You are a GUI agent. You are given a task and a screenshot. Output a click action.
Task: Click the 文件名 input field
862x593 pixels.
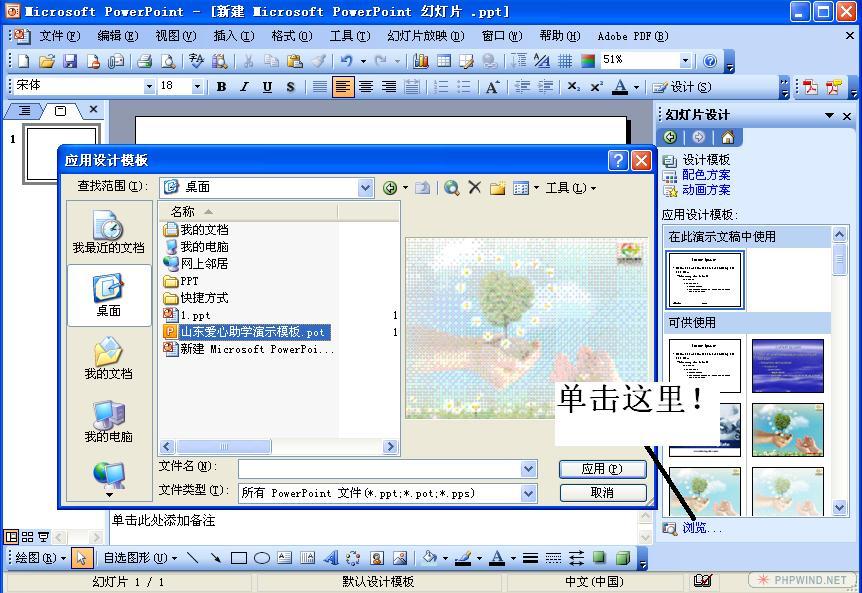[x=380, y=469]
